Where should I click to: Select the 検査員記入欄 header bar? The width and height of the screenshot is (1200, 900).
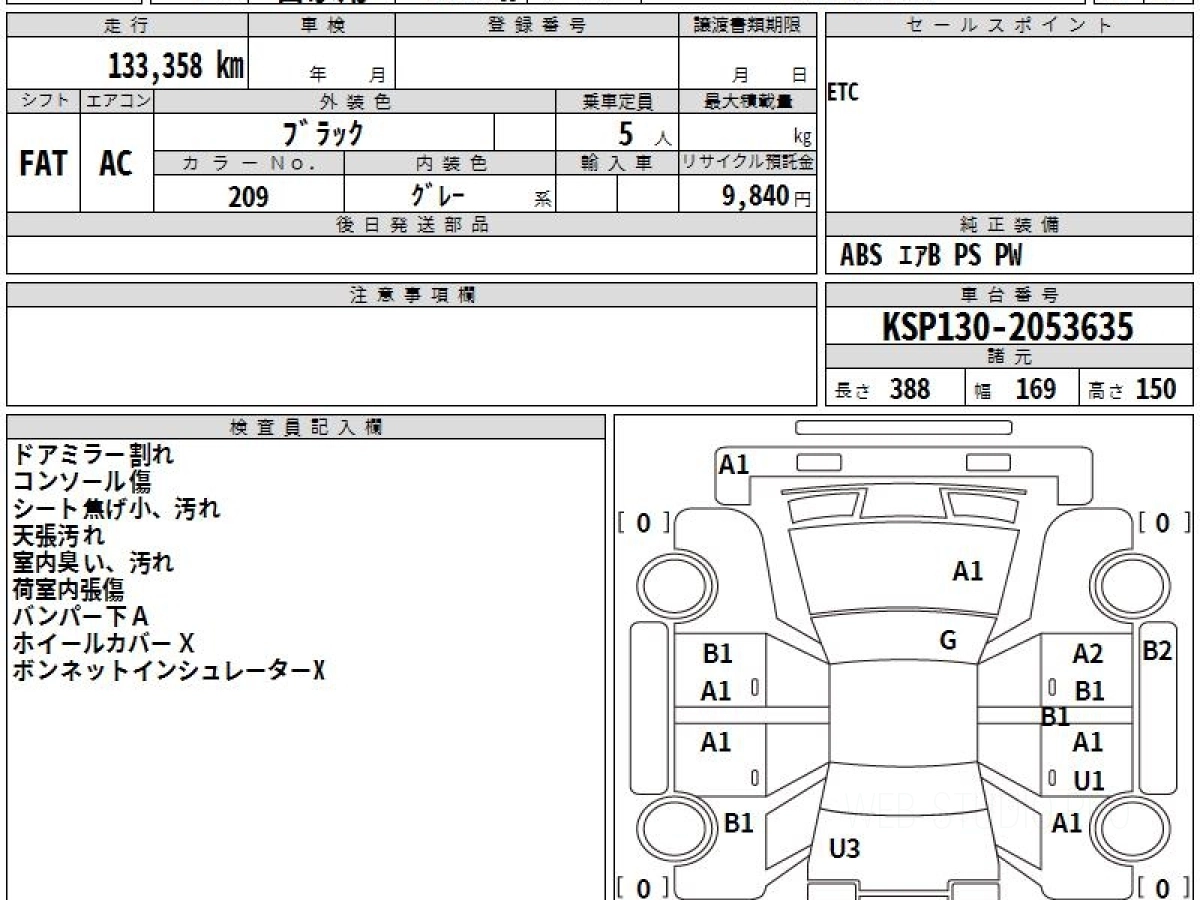306,427
